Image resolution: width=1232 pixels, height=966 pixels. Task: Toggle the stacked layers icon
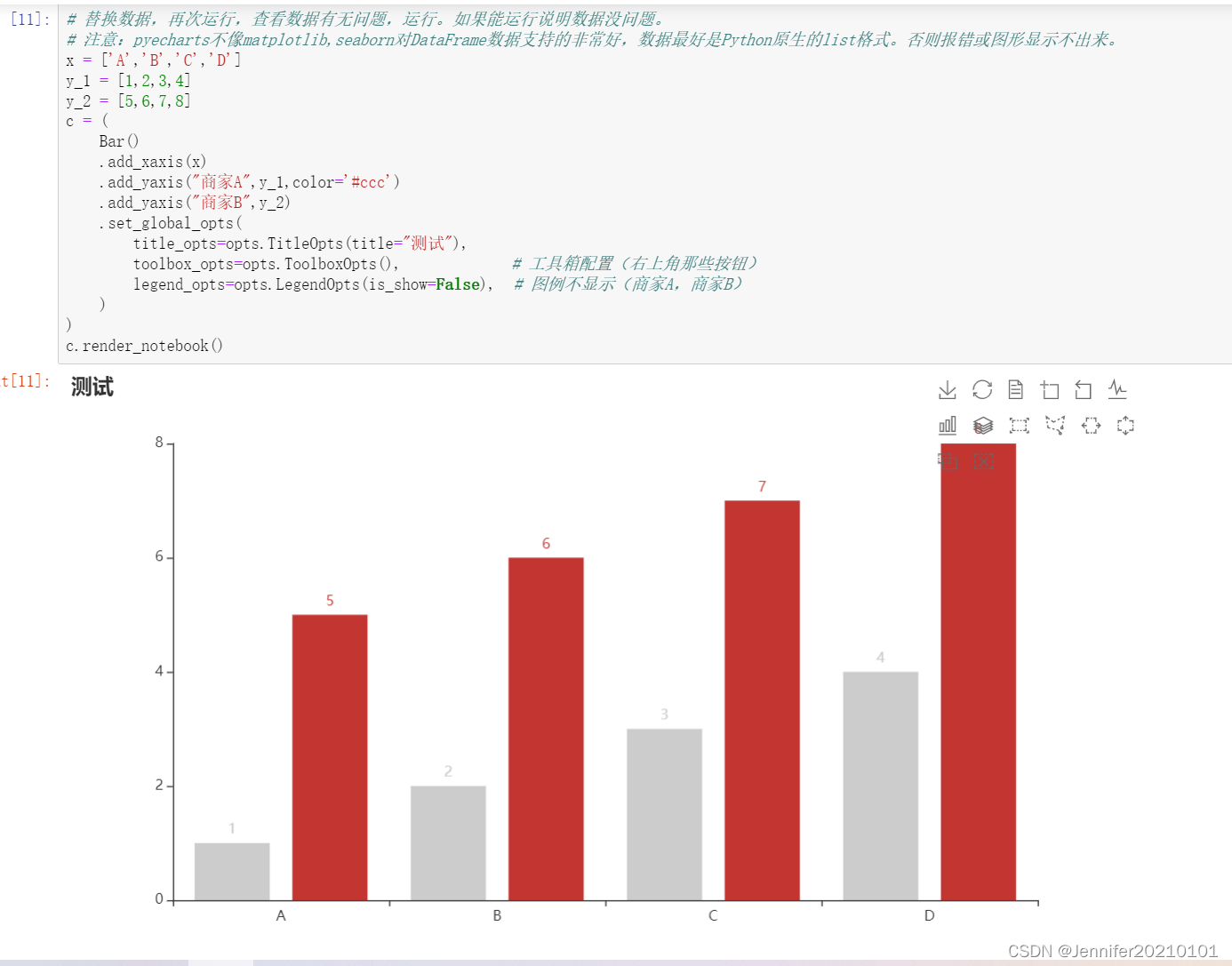(x=983, y=425)
